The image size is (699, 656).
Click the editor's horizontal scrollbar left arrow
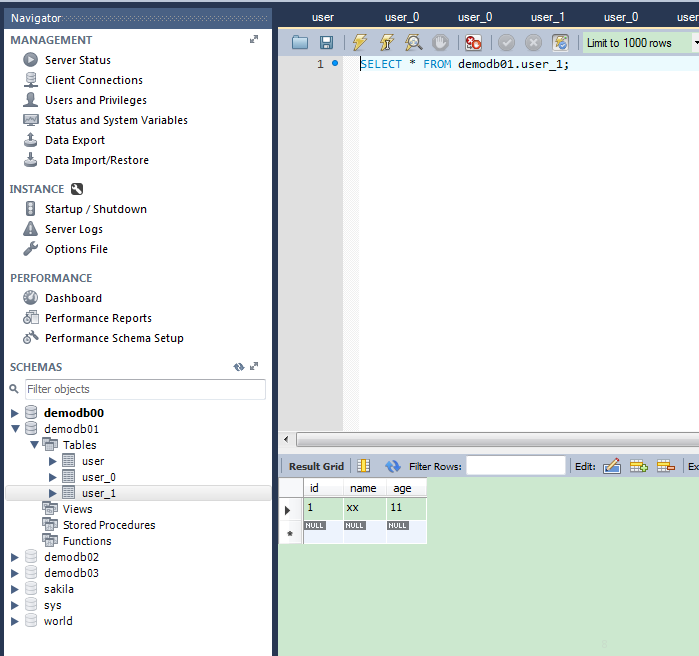click(286, 439)
